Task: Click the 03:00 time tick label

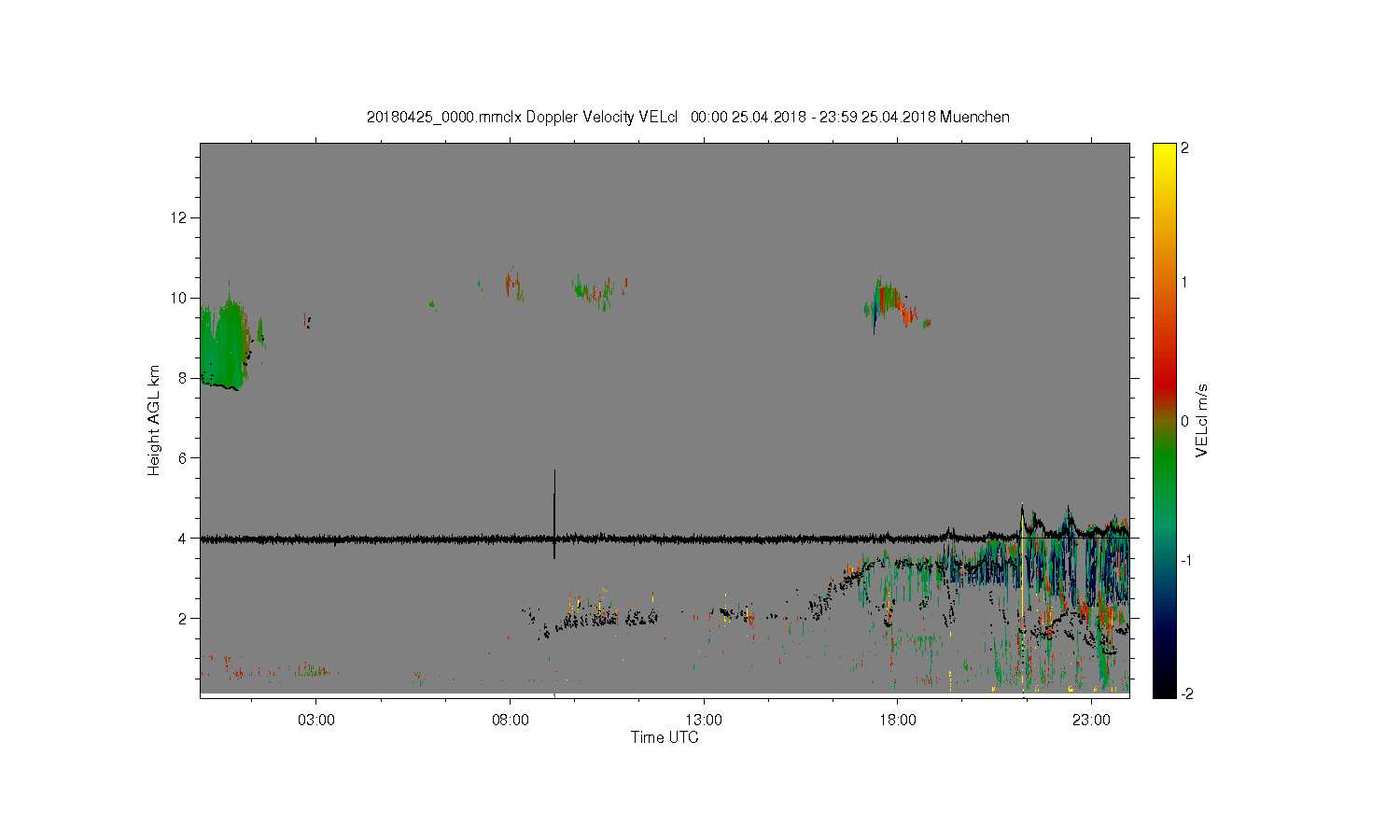Action: pyautogui.click(x=316, y=721)
